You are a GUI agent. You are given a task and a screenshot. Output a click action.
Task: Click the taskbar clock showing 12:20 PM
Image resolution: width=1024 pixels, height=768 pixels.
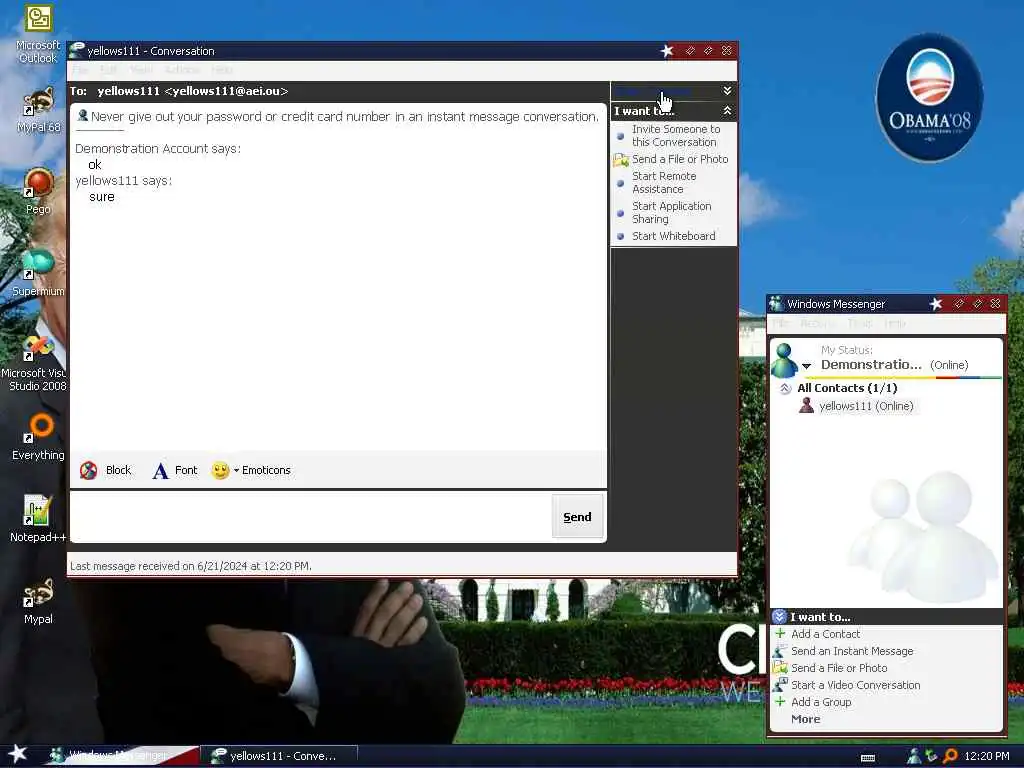click(x=987, y=756)
